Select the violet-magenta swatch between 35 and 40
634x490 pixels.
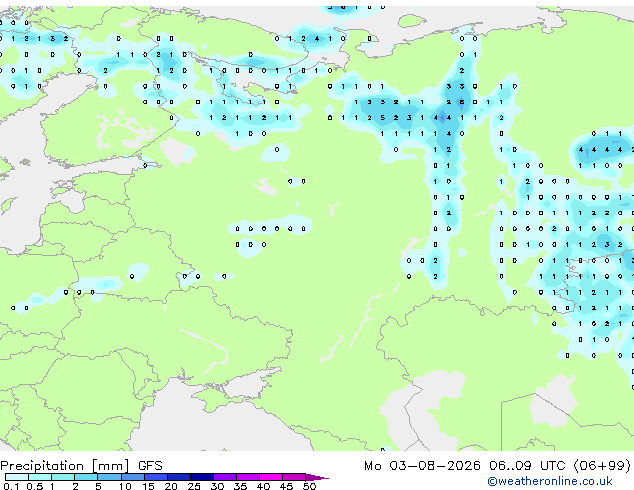(248, 477)
